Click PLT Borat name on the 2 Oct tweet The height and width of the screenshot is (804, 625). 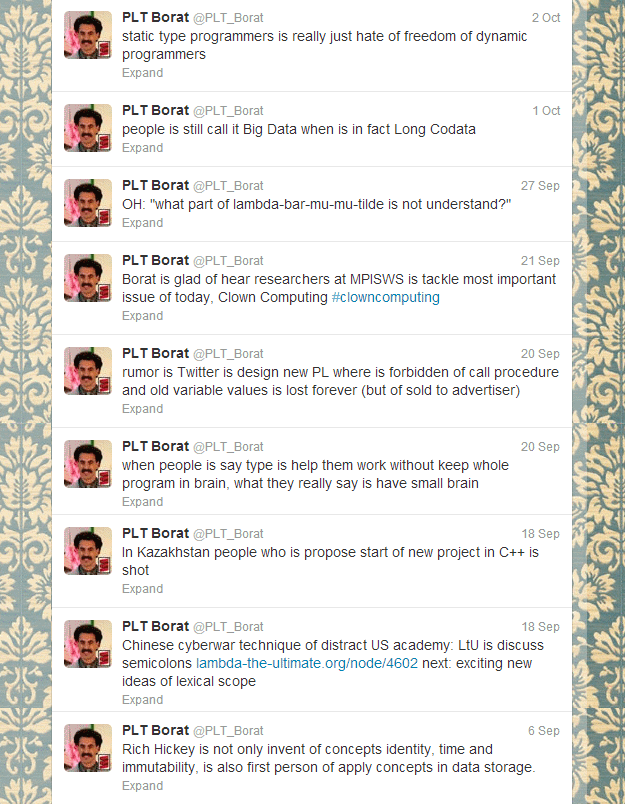pos(155,17)
